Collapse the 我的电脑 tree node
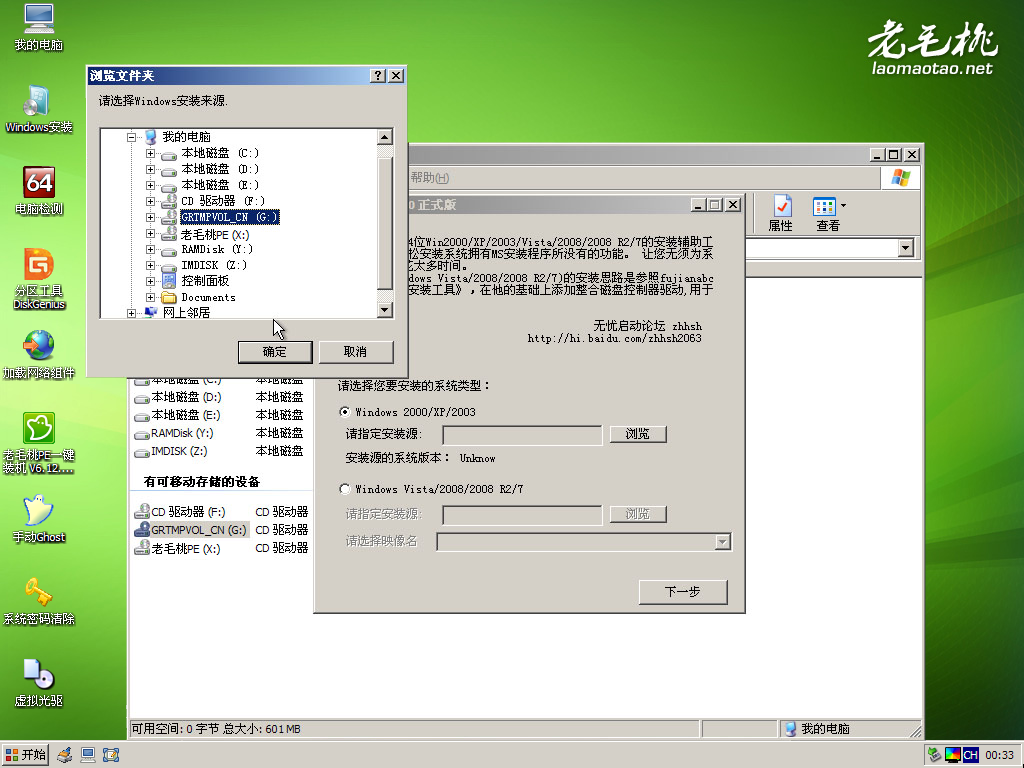Image resolution: width=1024 pixels, height=768 pixels. [x=131, y=137]
